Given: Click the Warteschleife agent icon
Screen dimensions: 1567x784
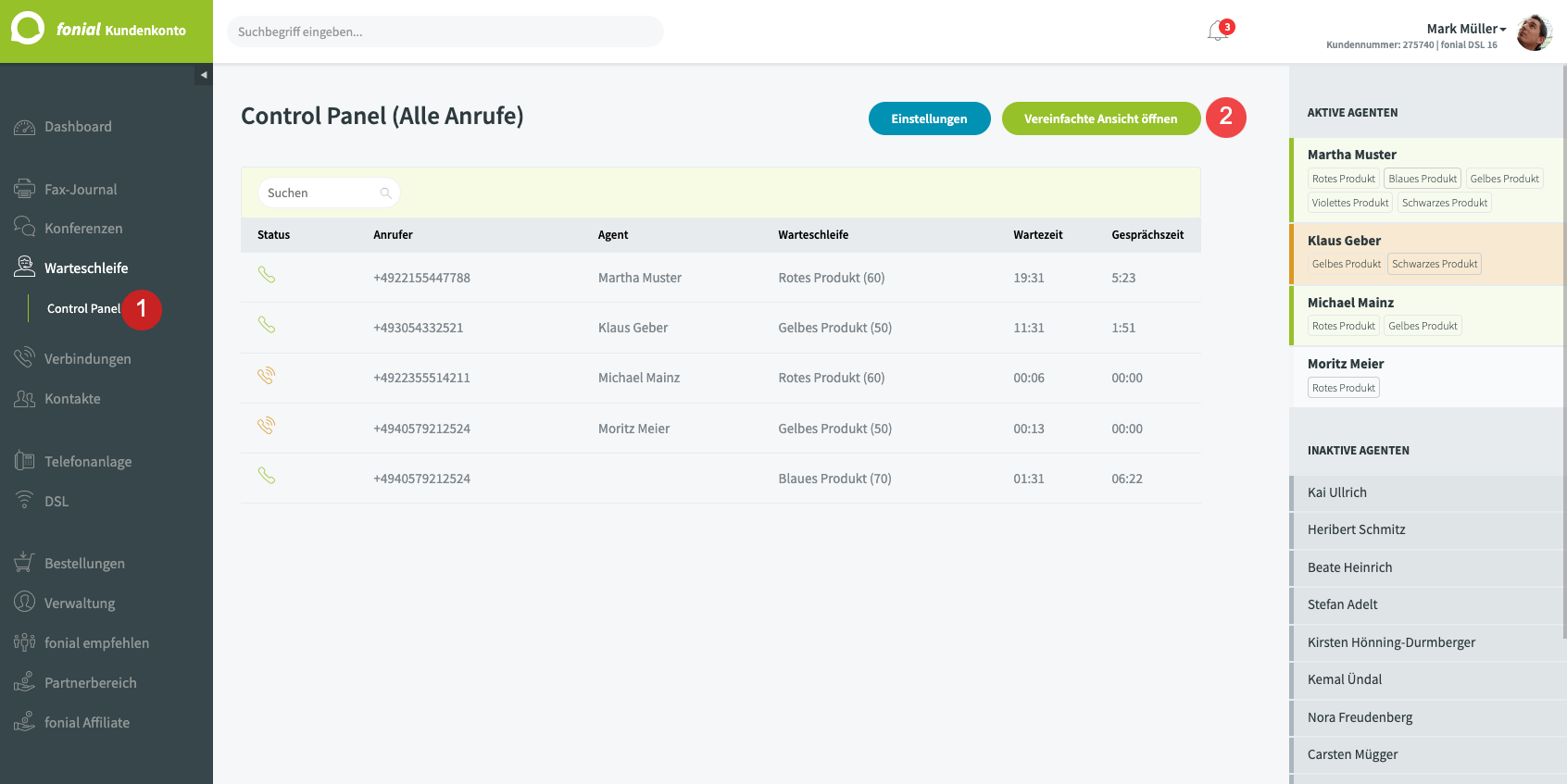Looking at the screenshot, I should [25, 267].
